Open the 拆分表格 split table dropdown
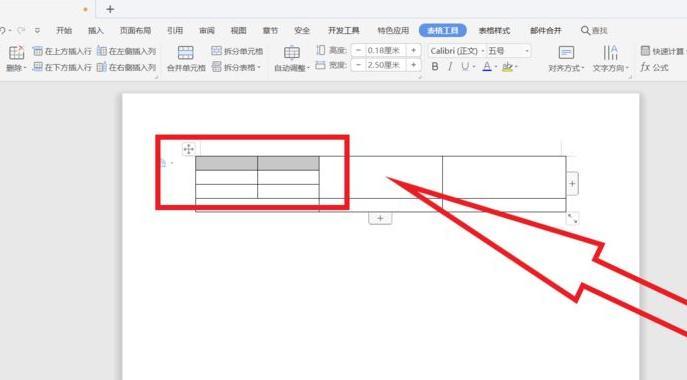The height and width of the screenshot is (380, 687). [237, 67]
